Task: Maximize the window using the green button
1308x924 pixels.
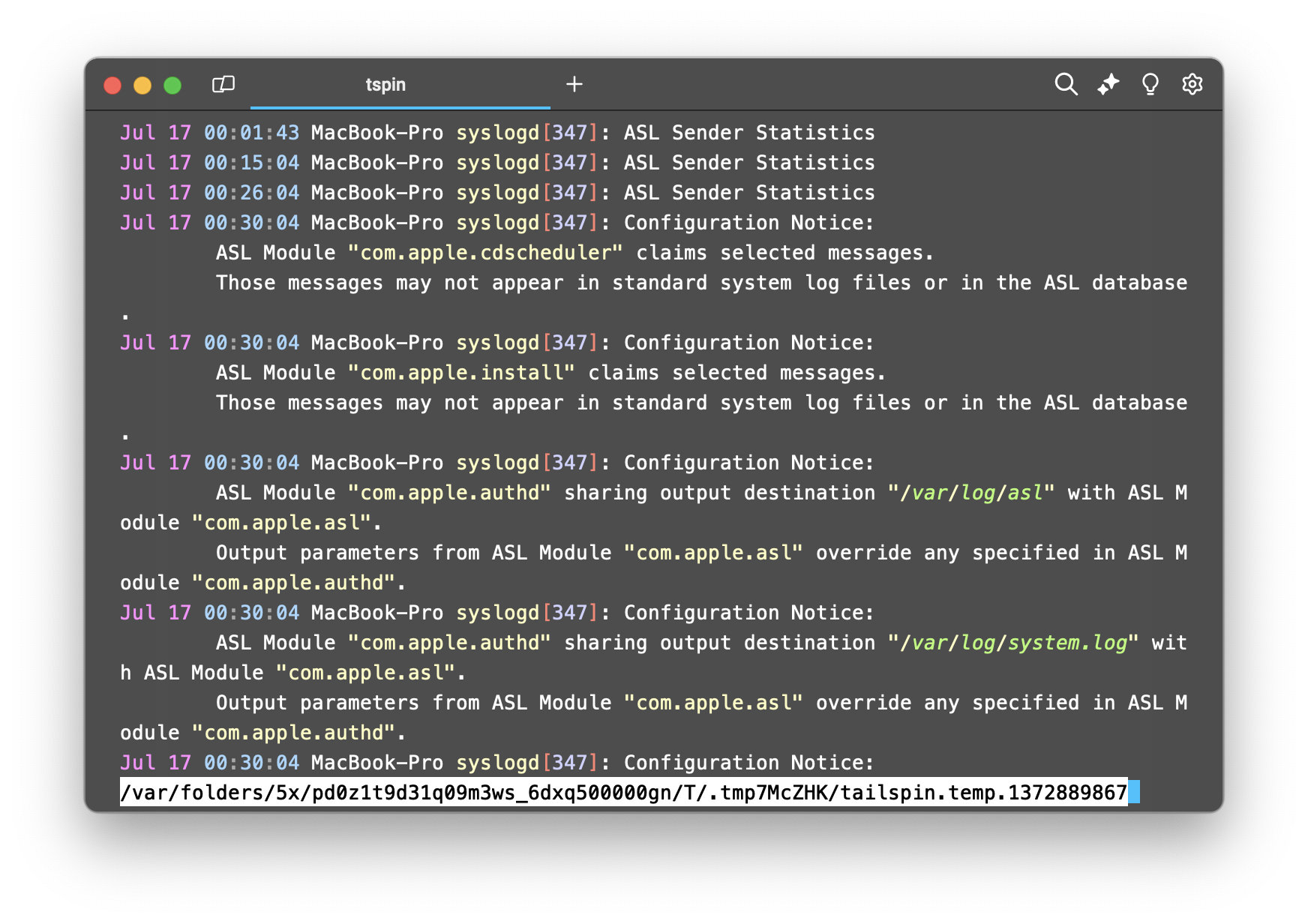Action: 172,85
